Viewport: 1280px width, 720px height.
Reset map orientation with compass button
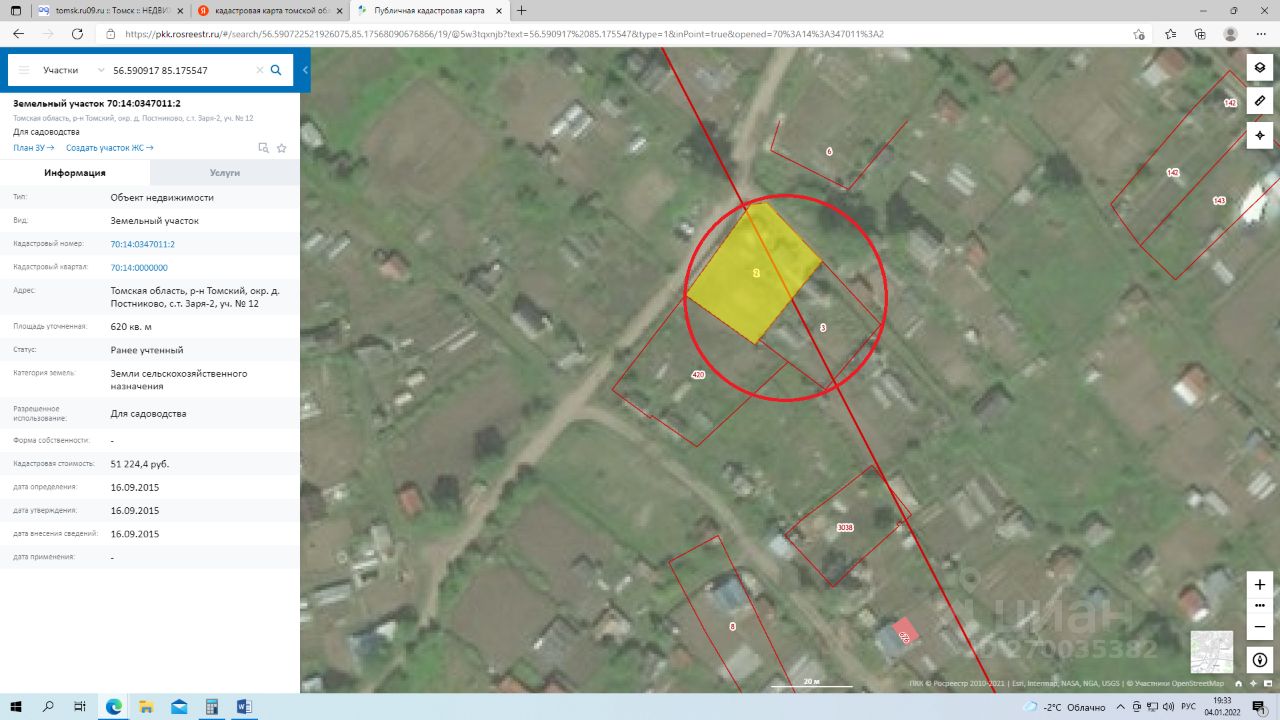tap(1259, 660)
